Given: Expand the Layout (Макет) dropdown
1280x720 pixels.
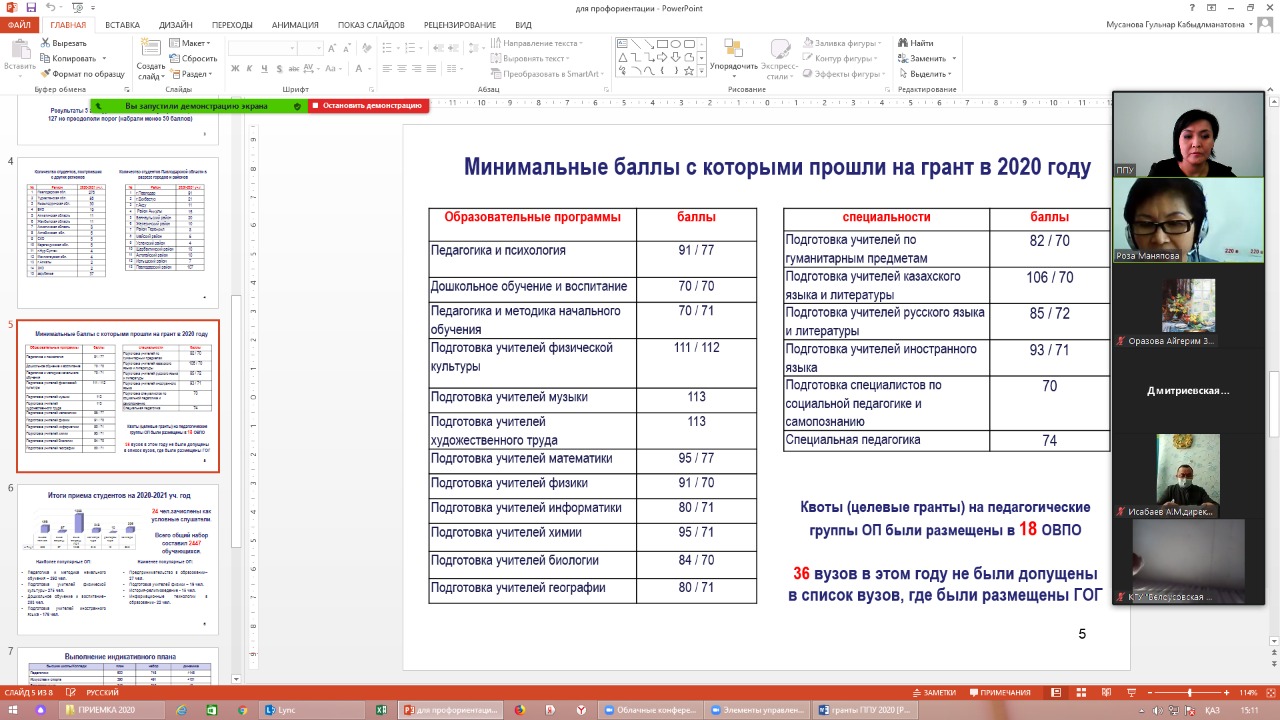Looking at the screenshot, I should click(x=190, y=43).
